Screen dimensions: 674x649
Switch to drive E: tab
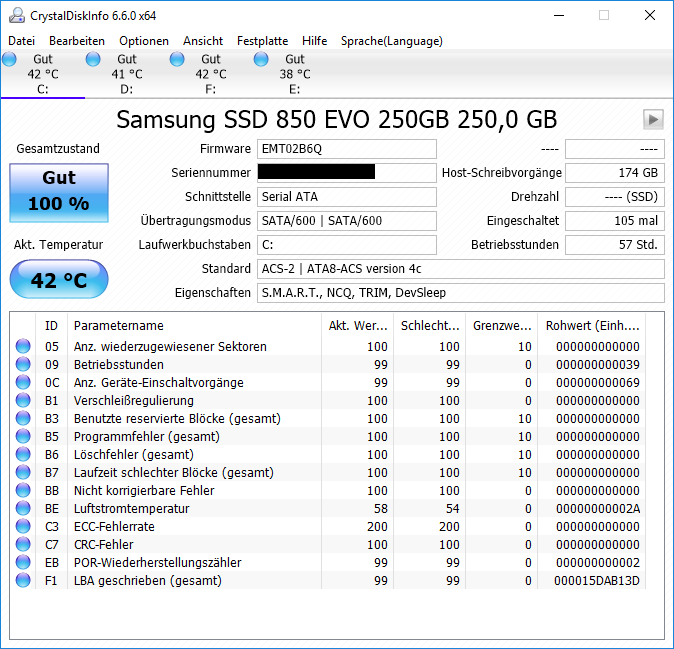pyautogui.click(x=294, y=74)
